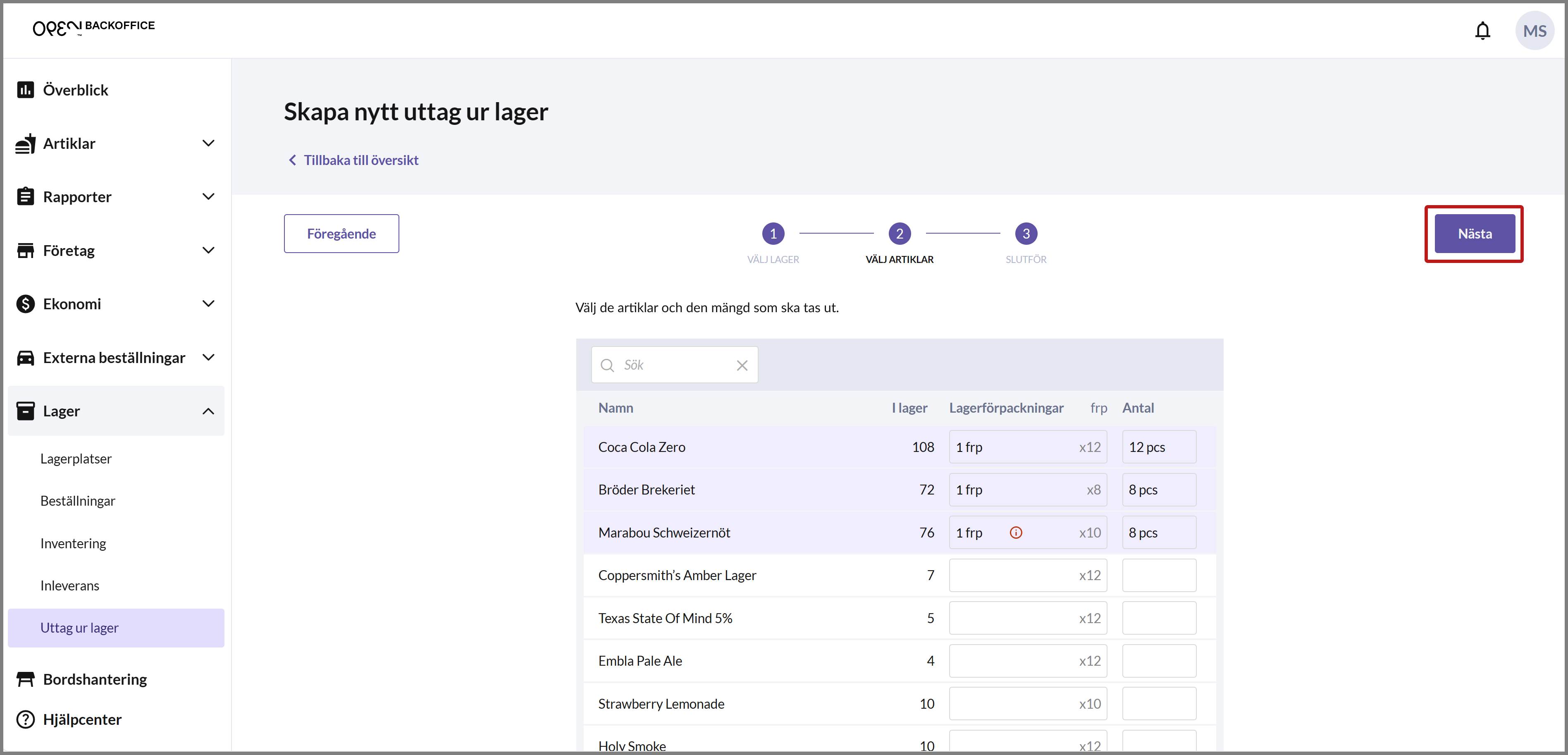The image size is (1568, 755).
Task: Click the Företag store icon
Action: [26, 250]
